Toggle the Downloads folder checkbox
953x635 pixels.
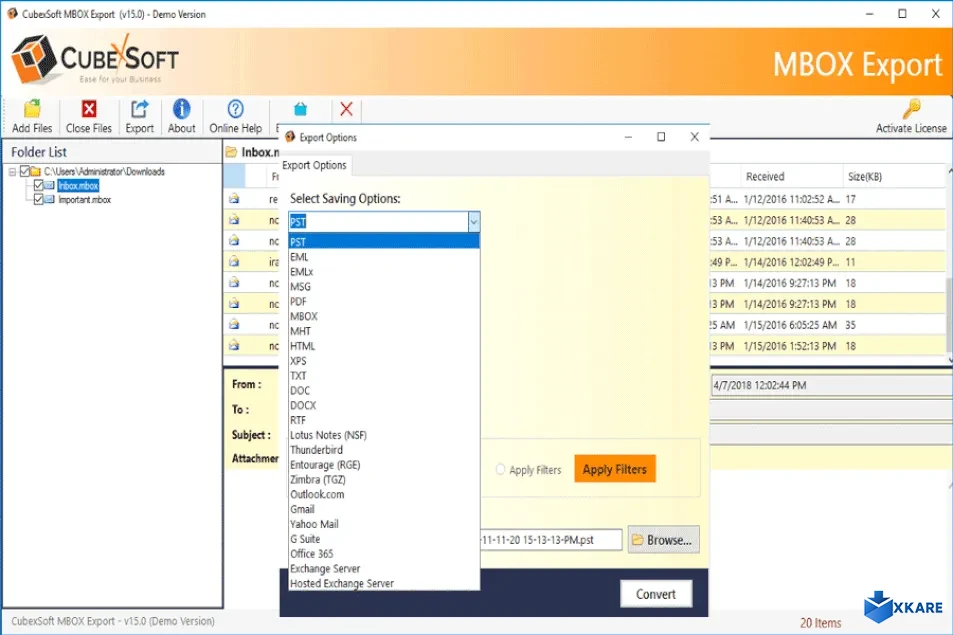[25, 171]
